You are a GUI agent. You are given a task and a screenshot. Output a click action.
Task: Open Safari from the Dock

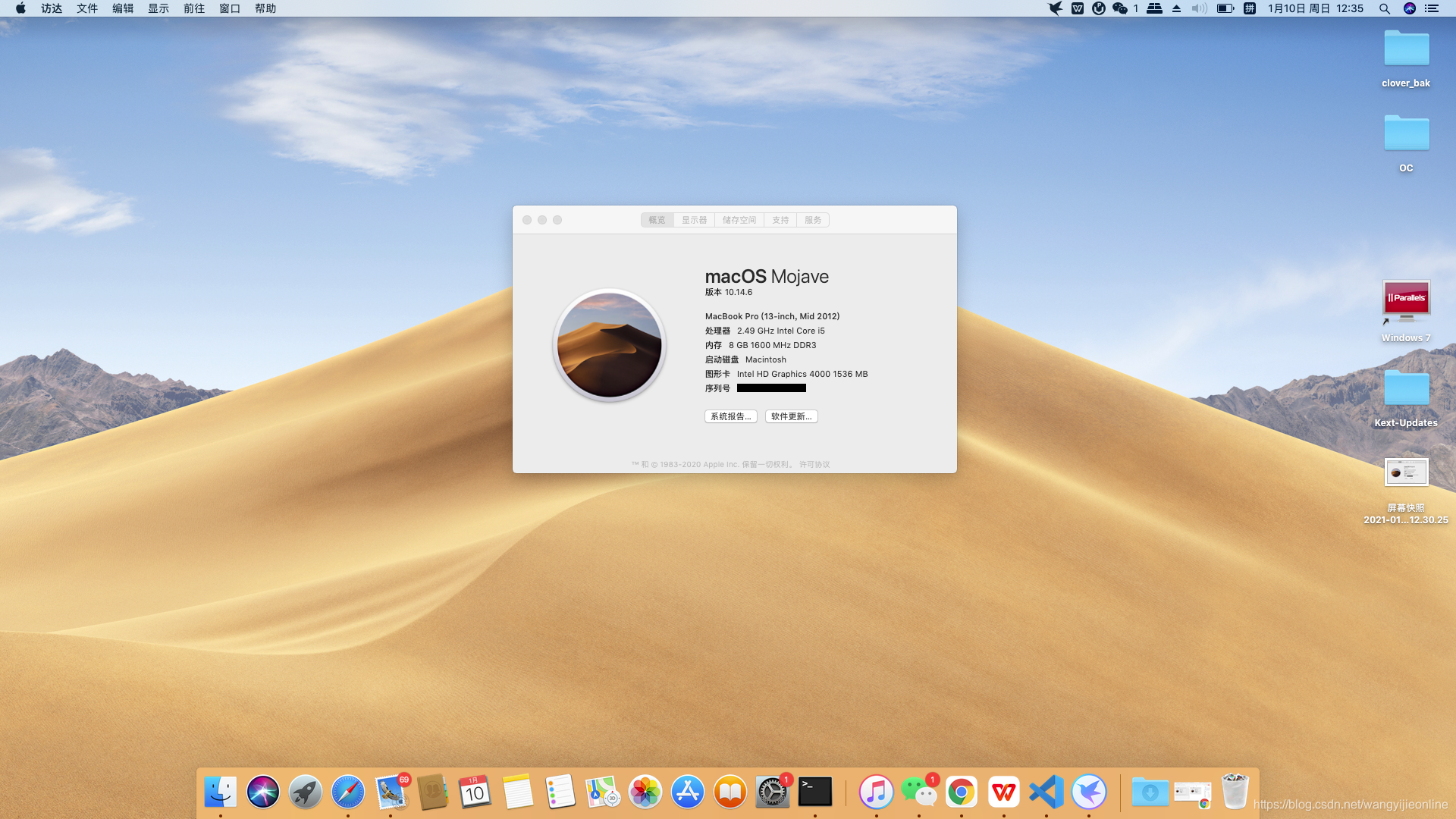click(348, 792)
